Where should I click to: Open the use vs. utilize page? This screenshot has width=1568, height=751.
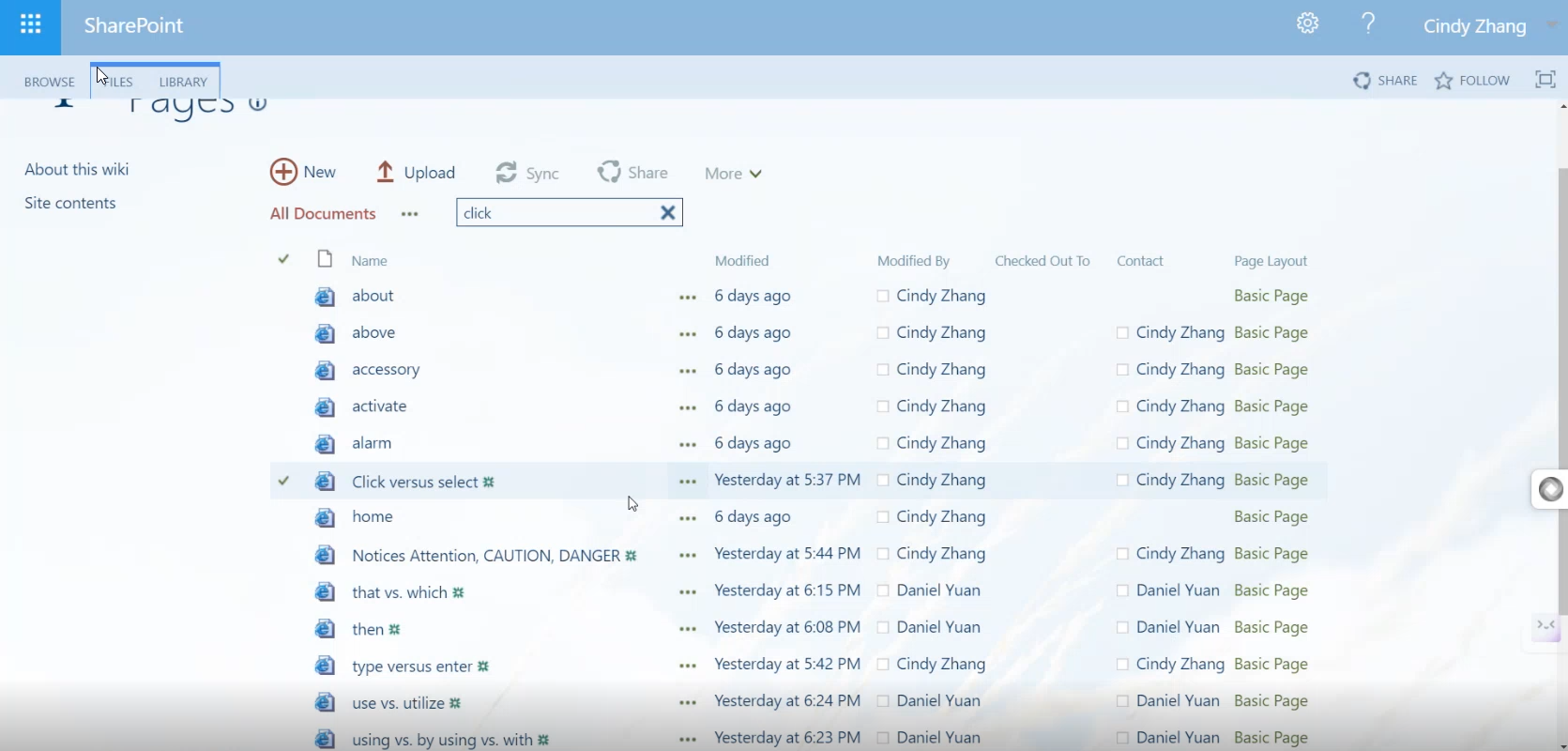point(398,703)
